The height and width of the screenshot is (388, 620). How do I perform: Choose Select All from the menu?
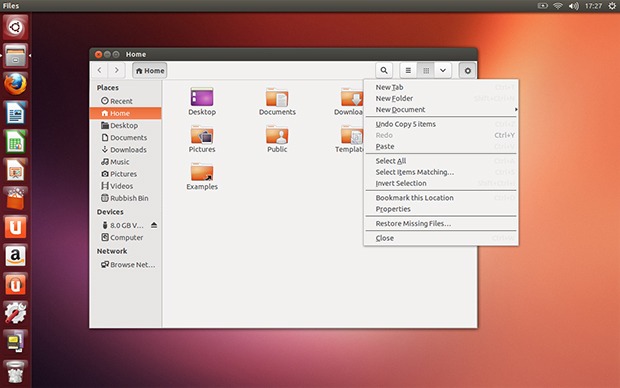coord(441,161)
